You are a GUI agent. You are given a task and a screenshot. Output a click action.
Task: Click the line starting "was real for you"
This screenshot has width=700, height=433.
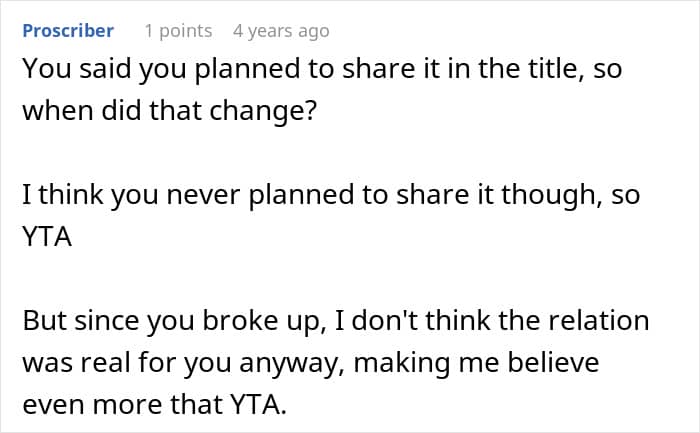pos(311,363)
